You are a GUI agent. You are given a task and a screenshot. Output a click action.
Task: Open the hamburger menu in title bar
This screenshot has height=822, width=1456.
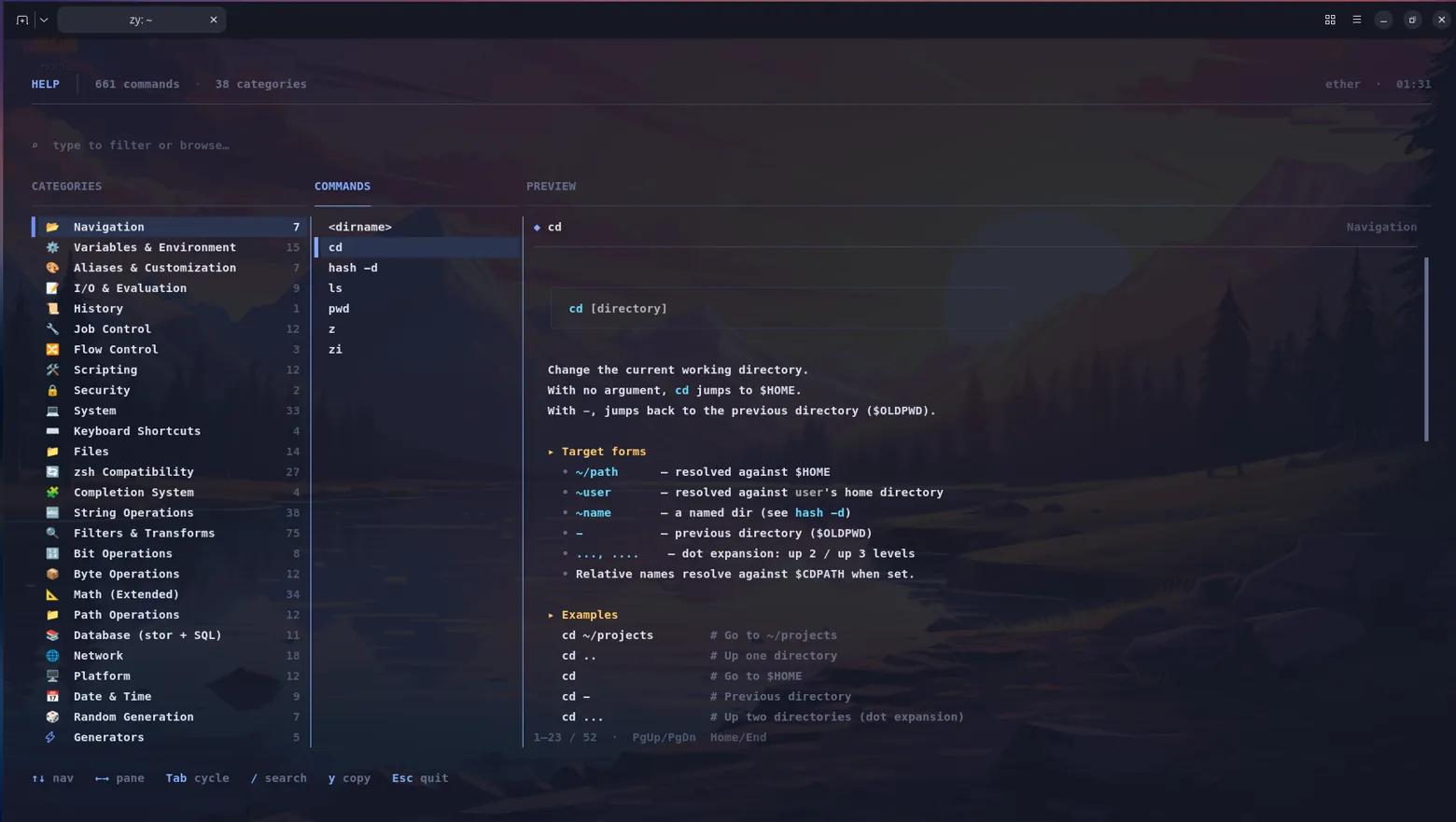[x=1357, y=20]
